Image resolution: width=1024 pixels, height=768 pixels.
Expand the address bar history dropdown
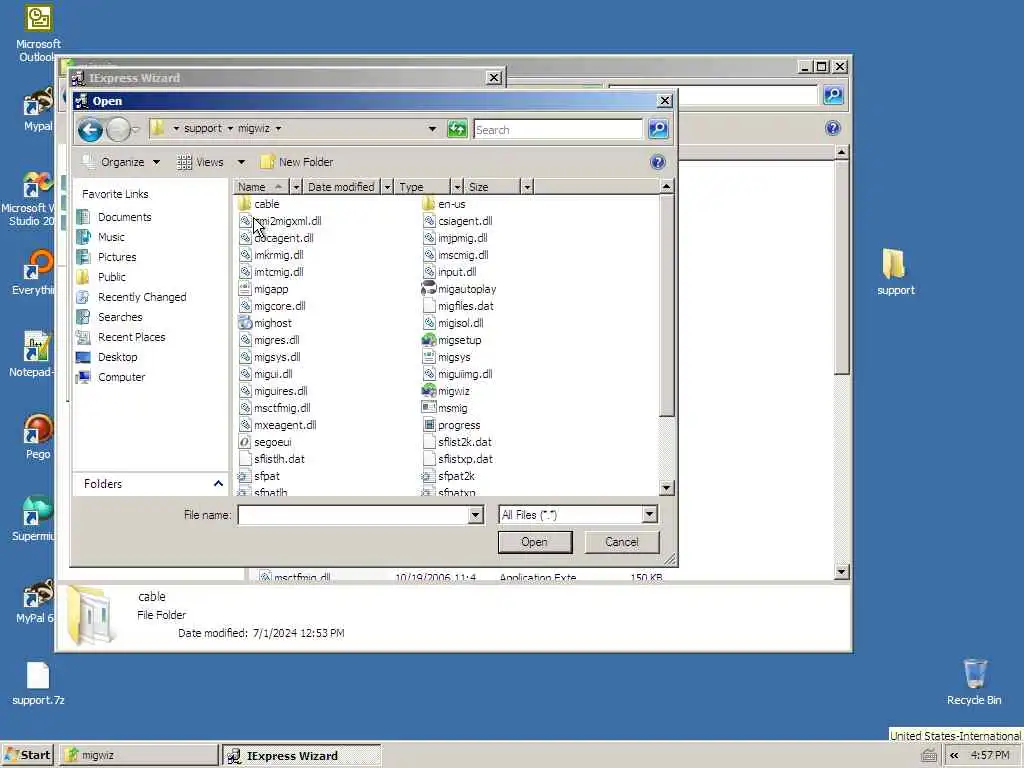tap(432, 129)
